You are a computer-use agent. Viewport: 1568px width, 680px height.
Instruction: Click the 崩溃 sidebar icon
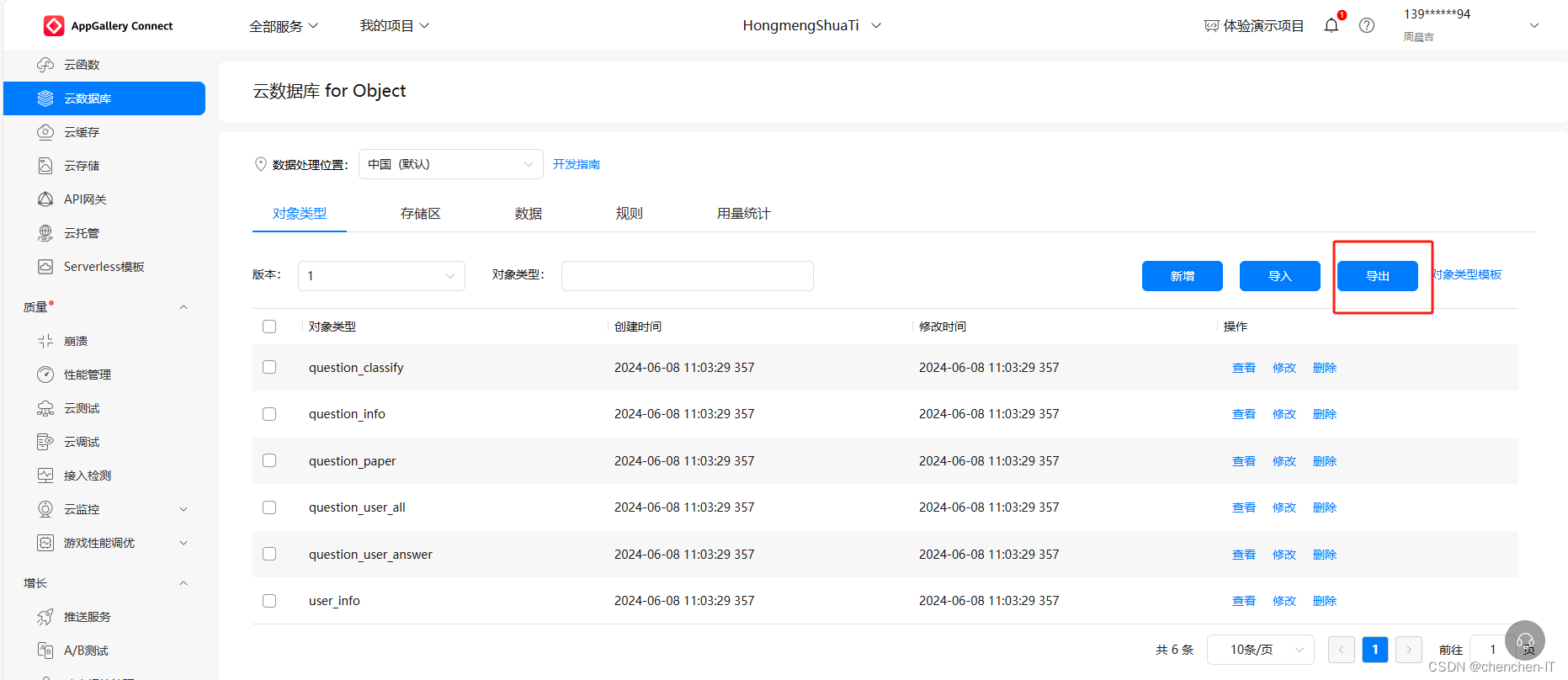(45, 341)
